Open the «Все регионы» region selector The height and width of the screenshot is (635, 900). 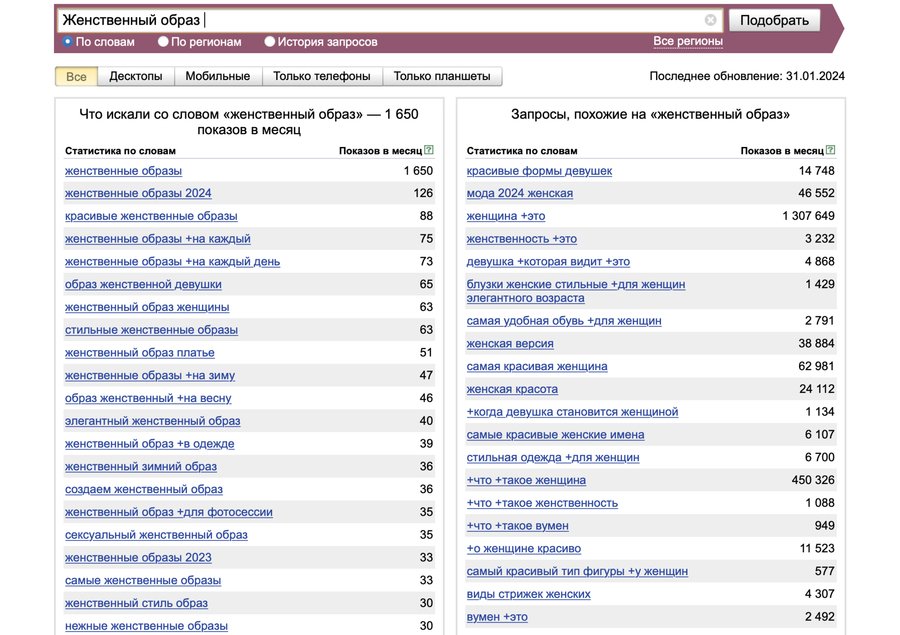click(687, 42)
